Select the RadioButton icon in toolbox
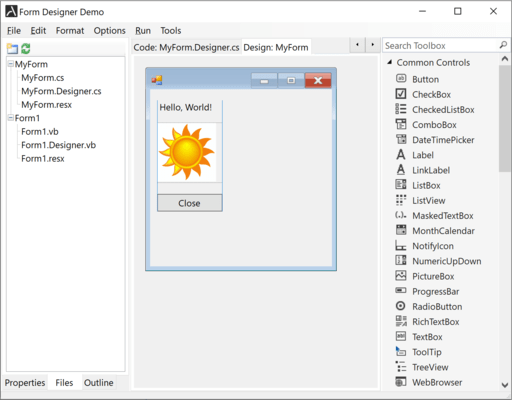Viewport: 512px width, 400px height. click(x=401, y=306)
